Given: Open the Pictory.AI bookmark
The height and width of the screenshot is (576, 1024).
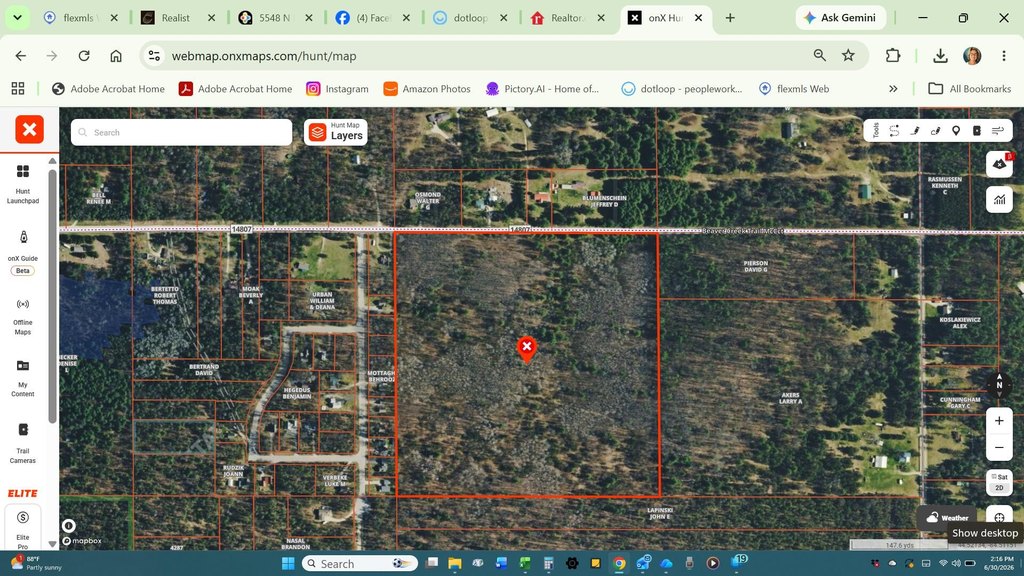Looking at the screenshot, I should [543, 89].
